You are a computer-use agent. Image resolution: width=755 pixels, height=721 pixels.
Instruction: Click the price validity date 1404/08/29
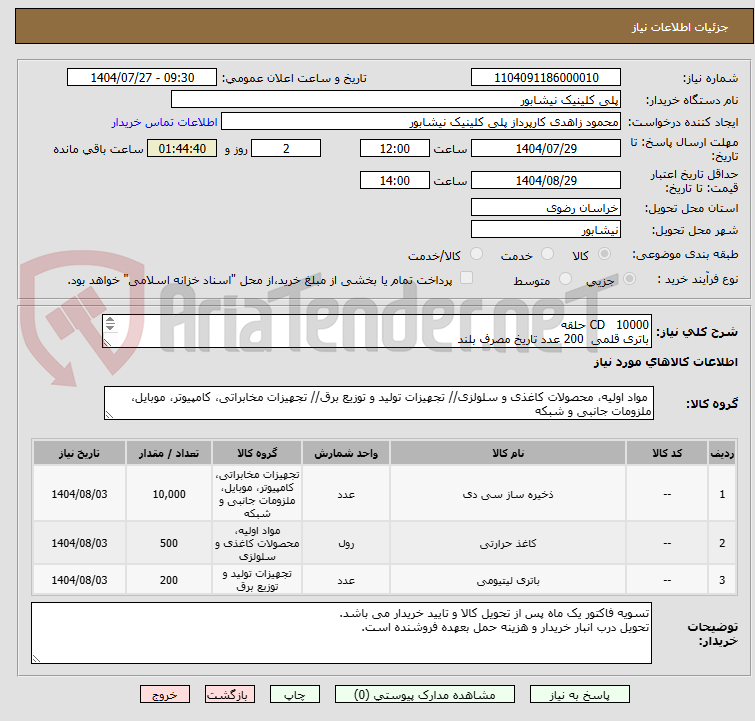tap(546, 180)
